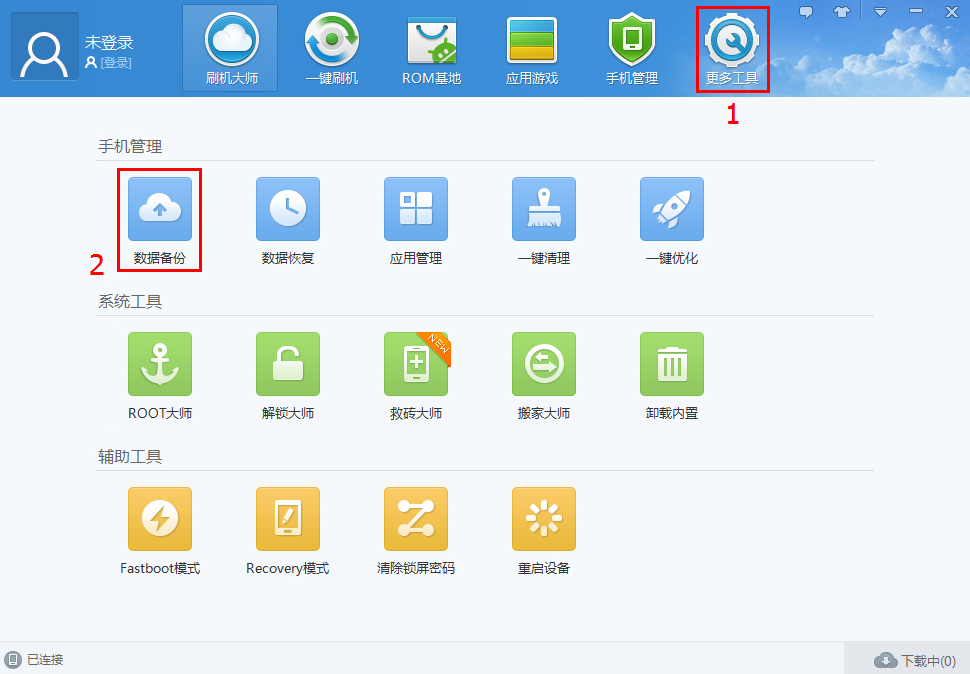This screenshot has width=970, height=674.
Task: Open the 救砖大师 brick rescue tool
Action: pyautogui.click(x=415, y=364)
